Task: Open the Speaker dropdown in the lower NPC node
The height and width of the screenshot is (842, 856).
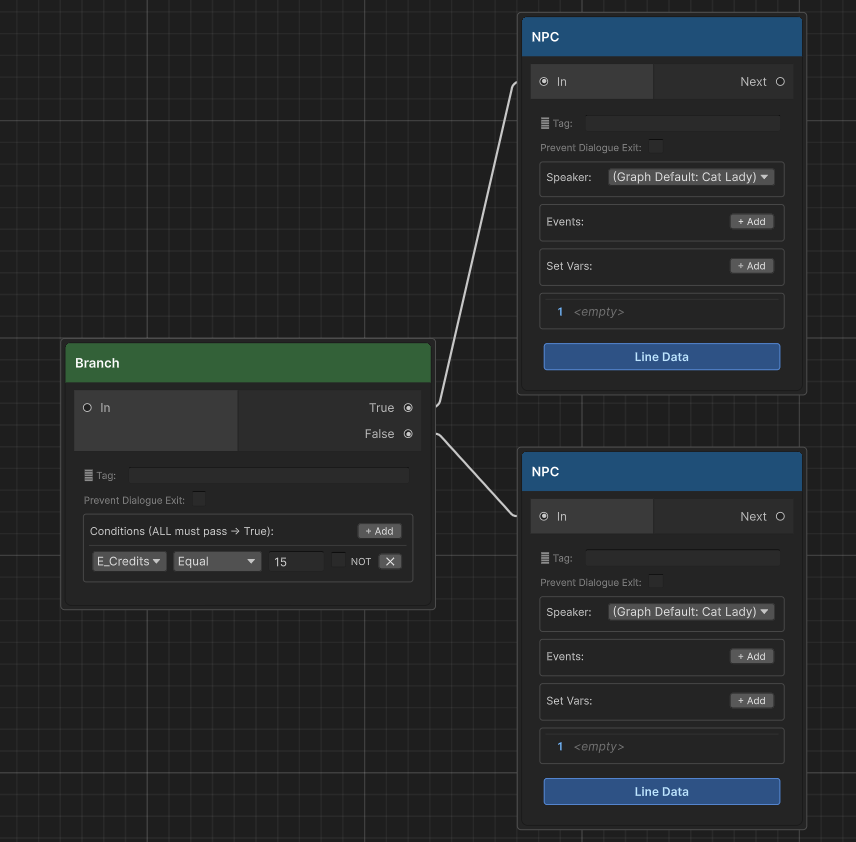Action: (x=691, y=612)
